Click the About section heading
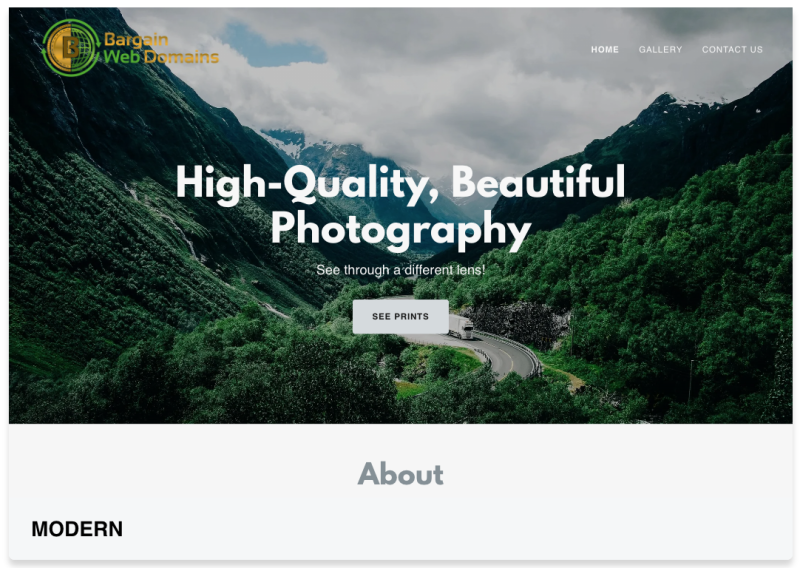The height and width of the screenshot is (568, 800). [x=401, y=474]
